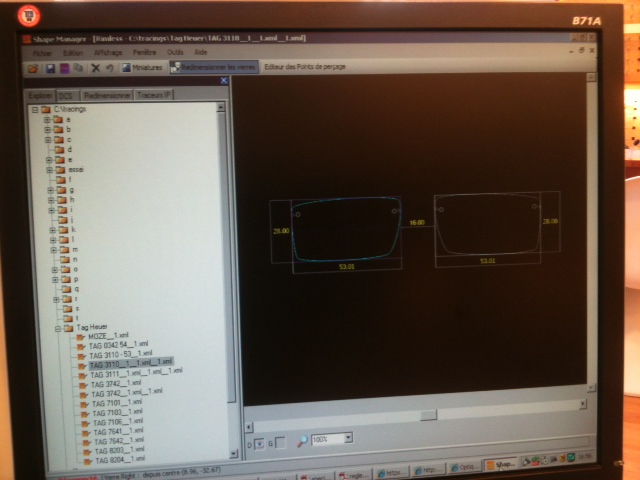Click the horizontal scrollbar thumb under canvas
The width and height of the screenshot is (640, 480).
[429, 415]
